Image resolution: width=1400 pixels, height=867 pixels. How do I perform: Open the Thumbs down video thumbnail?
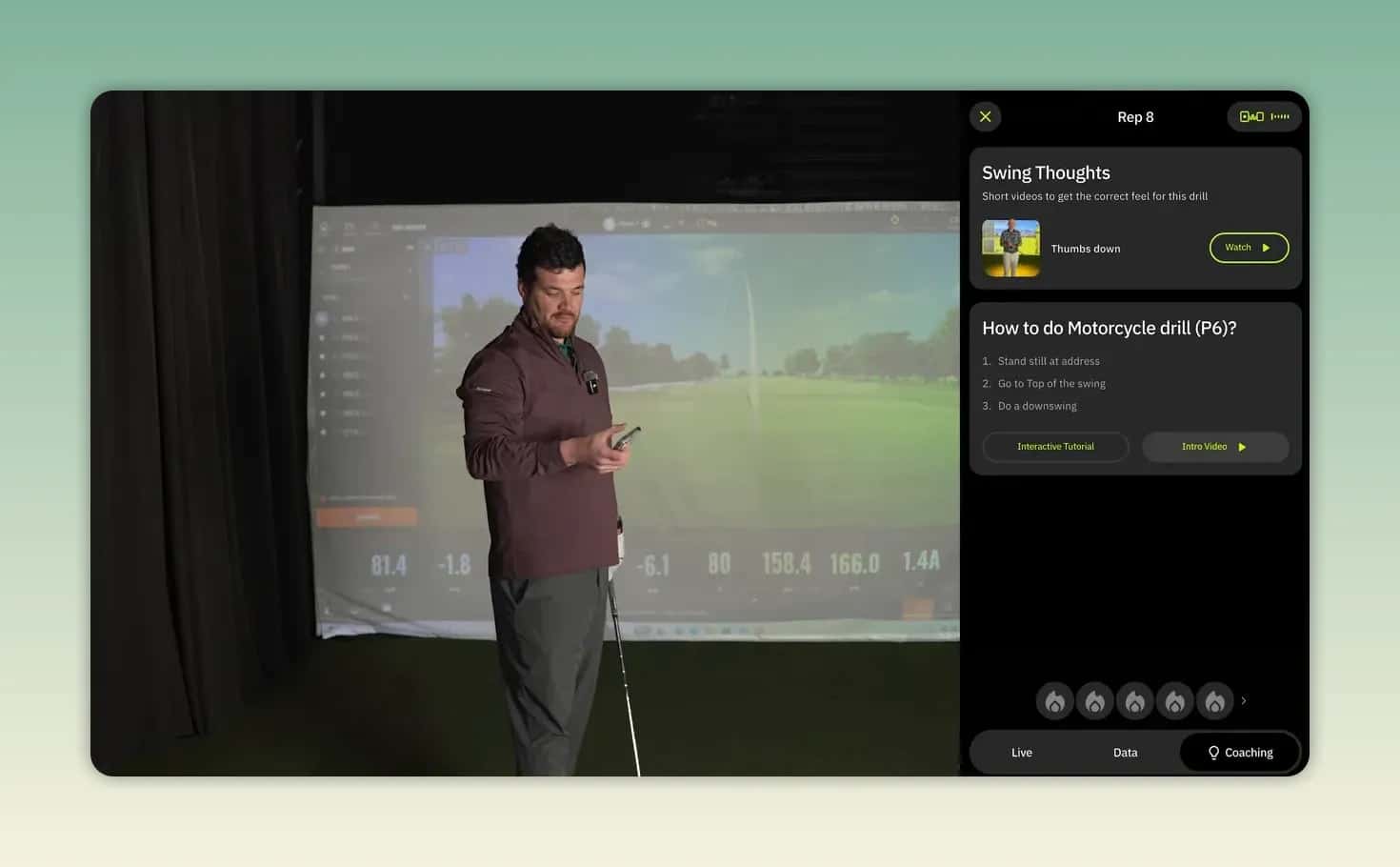click(1010, 248)
